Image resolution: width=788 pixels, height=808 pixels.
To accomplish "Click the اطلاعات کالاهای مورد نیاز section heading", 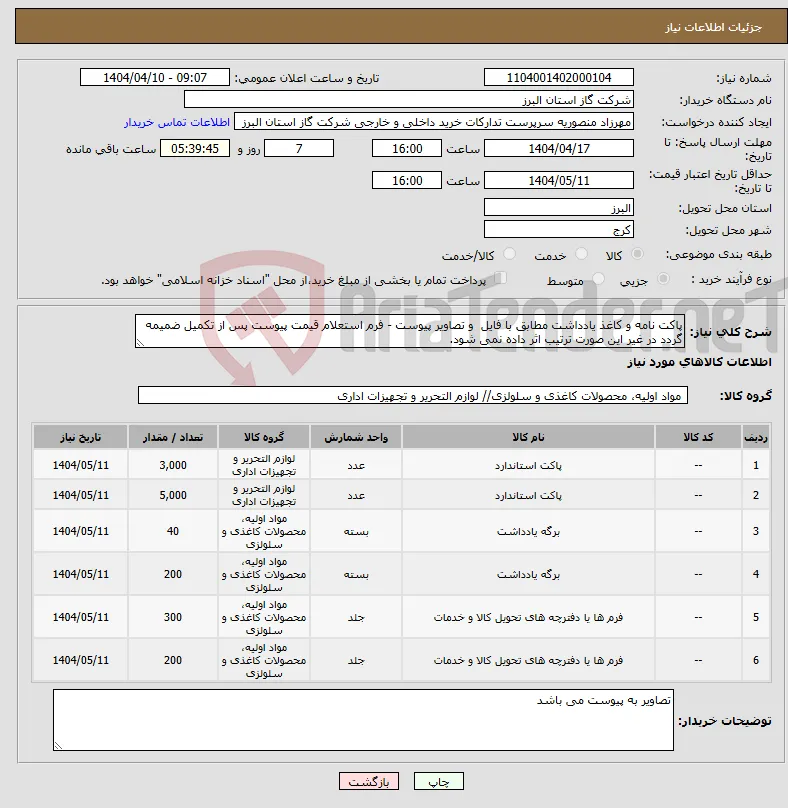I will coord(699,362).
